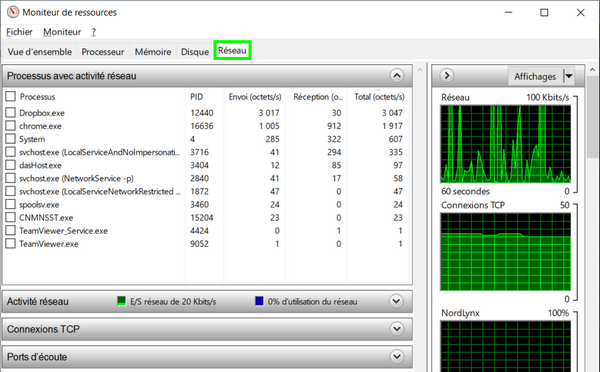Image resolution: width=600 pixels, height=372 pixels.
Task: Click the graphs pane vertical scrollbar thumb
Action: 593,117
